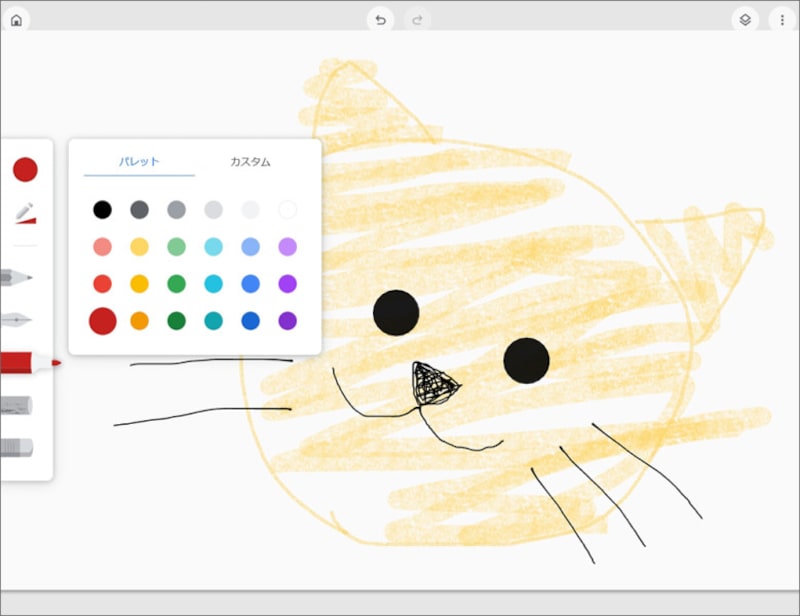Return to the home gallery screen

coord(16,17)
